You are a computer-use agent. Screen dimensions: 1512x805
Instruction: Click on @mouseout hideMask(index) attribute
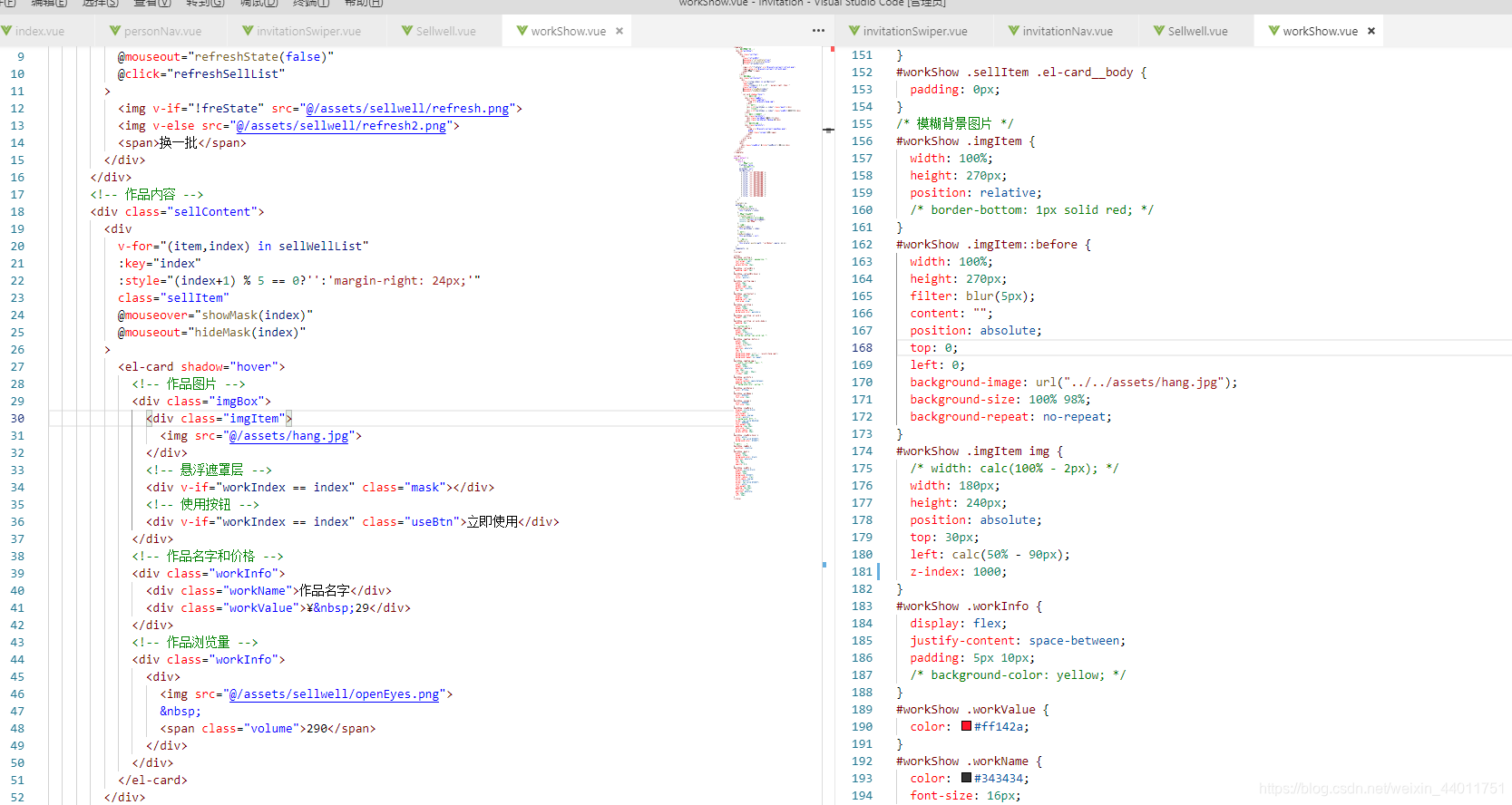pos(211,333)
